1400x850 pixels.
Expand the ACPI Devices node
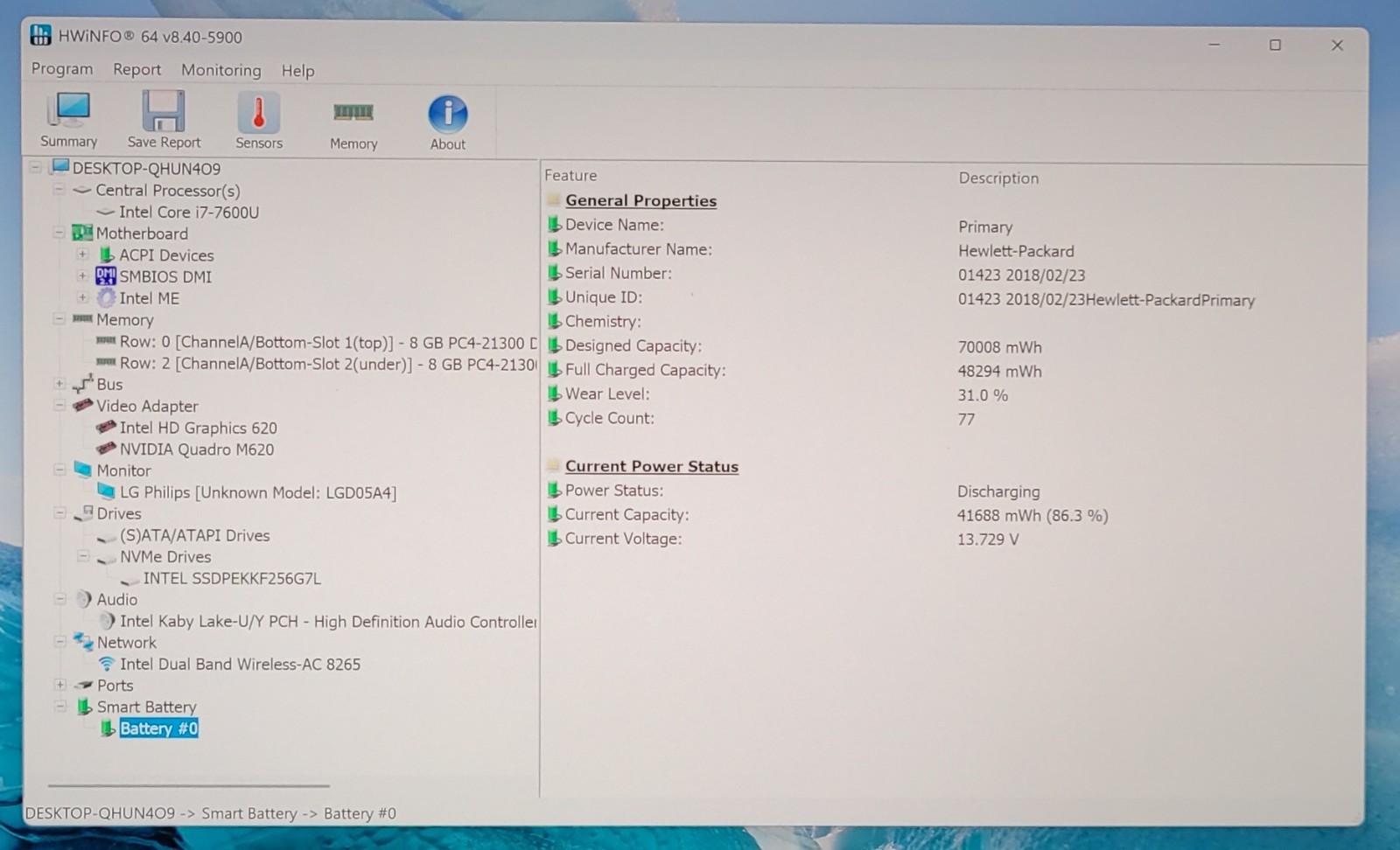[82, 254]
